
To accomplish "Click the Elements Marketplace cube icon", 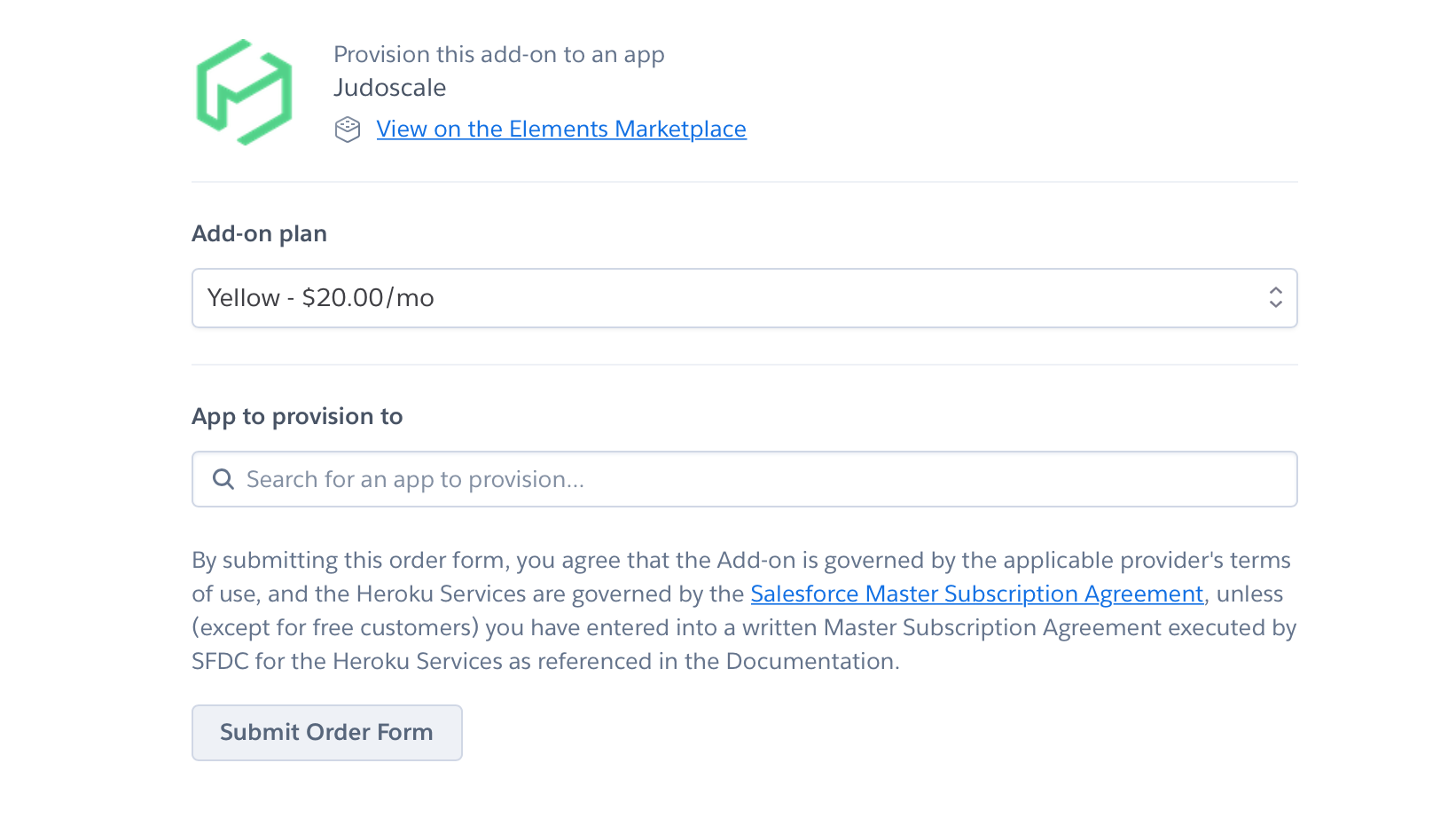I will click(x=348, y=130).
